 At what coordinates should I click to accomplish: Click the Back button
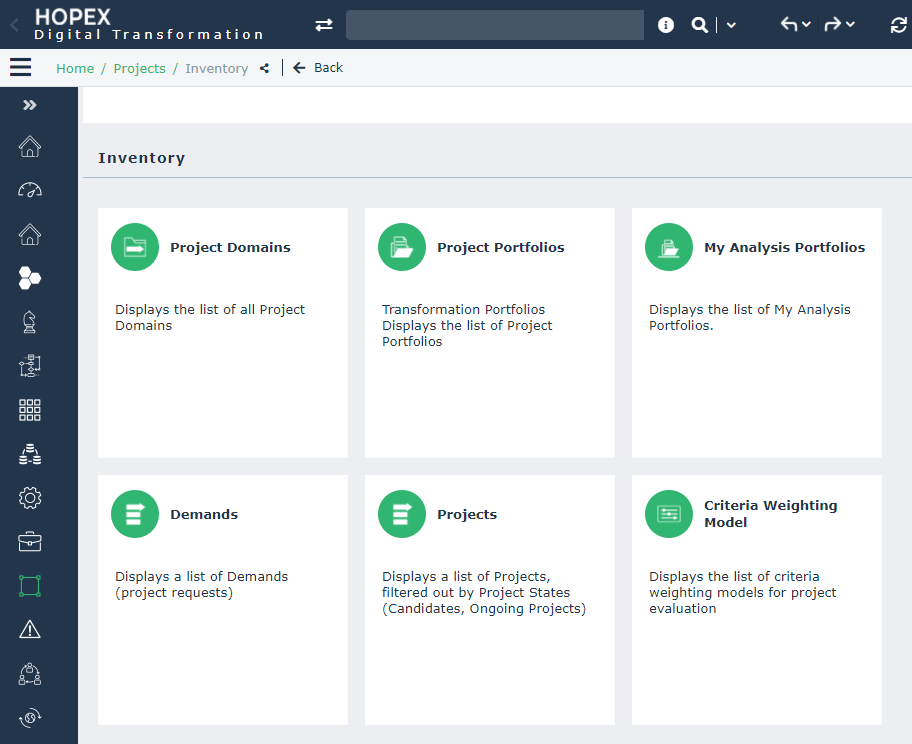click(x=318, y=68)
